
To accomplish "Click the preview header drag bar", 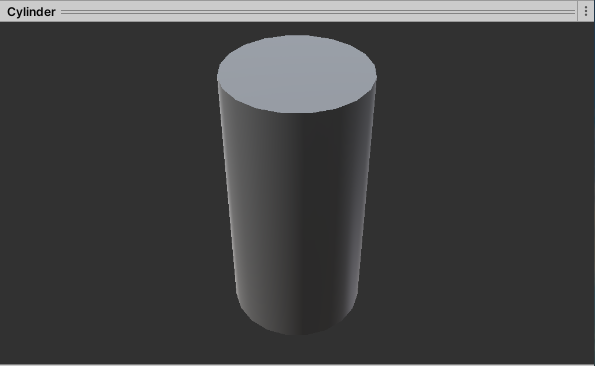I will pyautogui.click(x=318, y=12).
